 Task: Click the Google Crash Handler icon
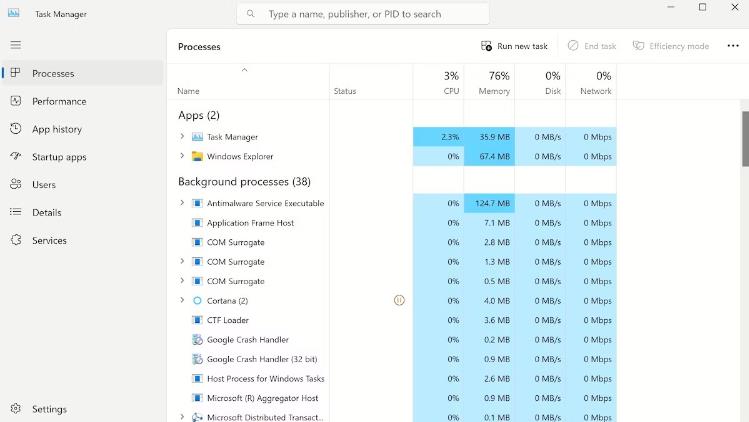197,340
